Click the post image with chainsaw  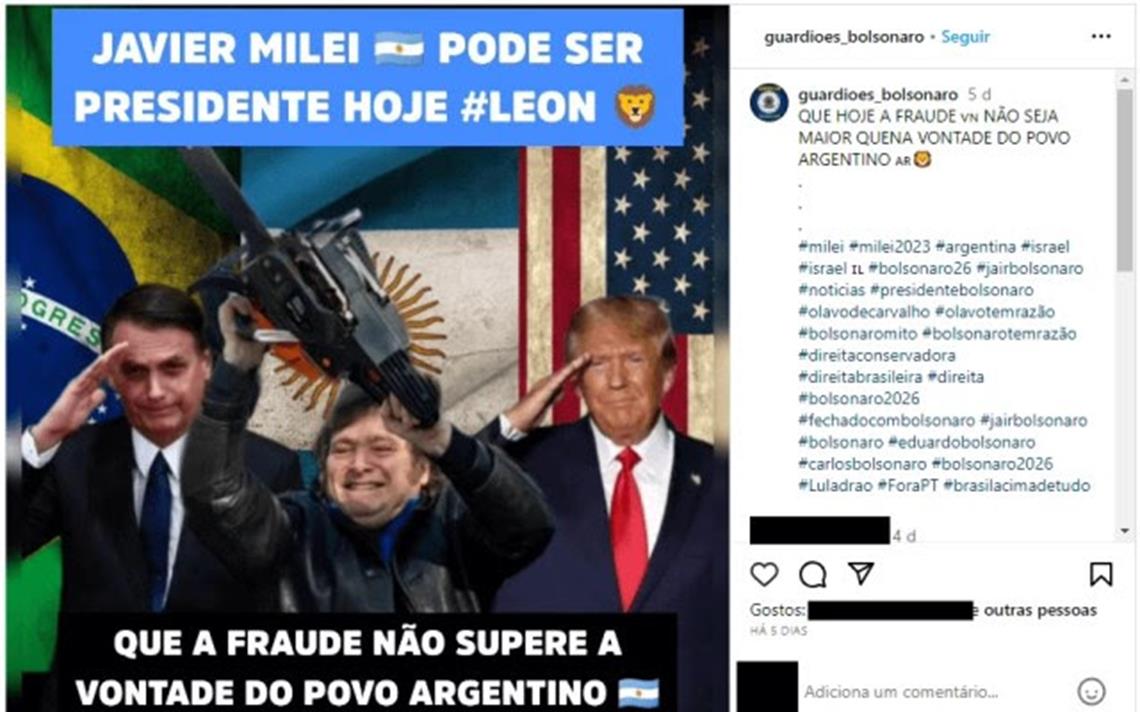pos(367,358)
